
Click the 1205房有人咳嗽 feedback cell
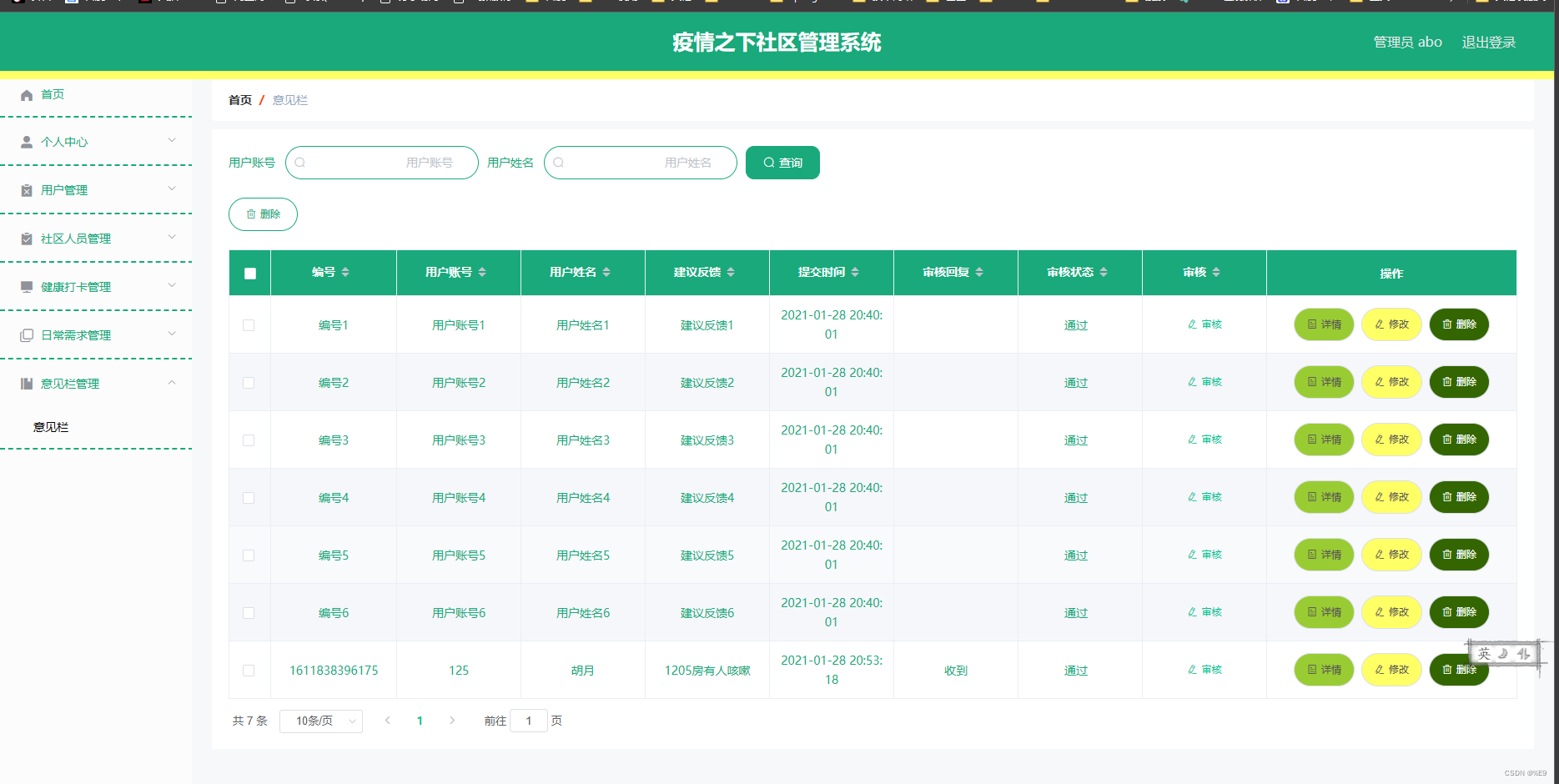tap(707, 671)
